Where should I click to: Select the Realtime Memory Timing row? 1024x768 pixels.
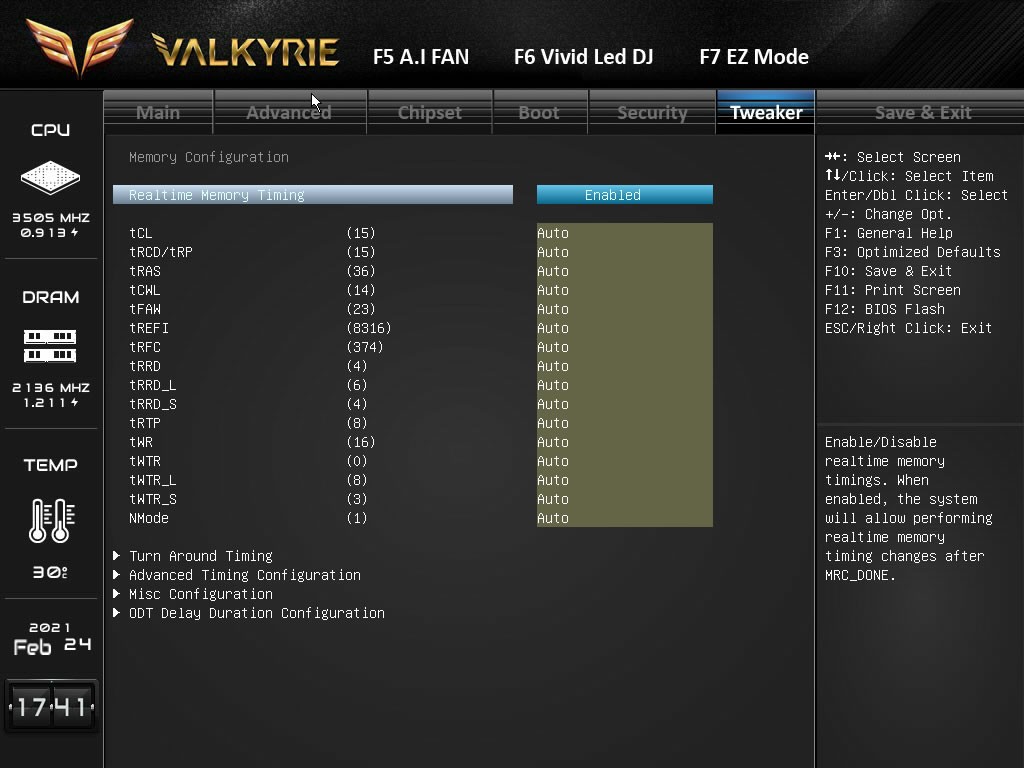(x=313, y=195)
